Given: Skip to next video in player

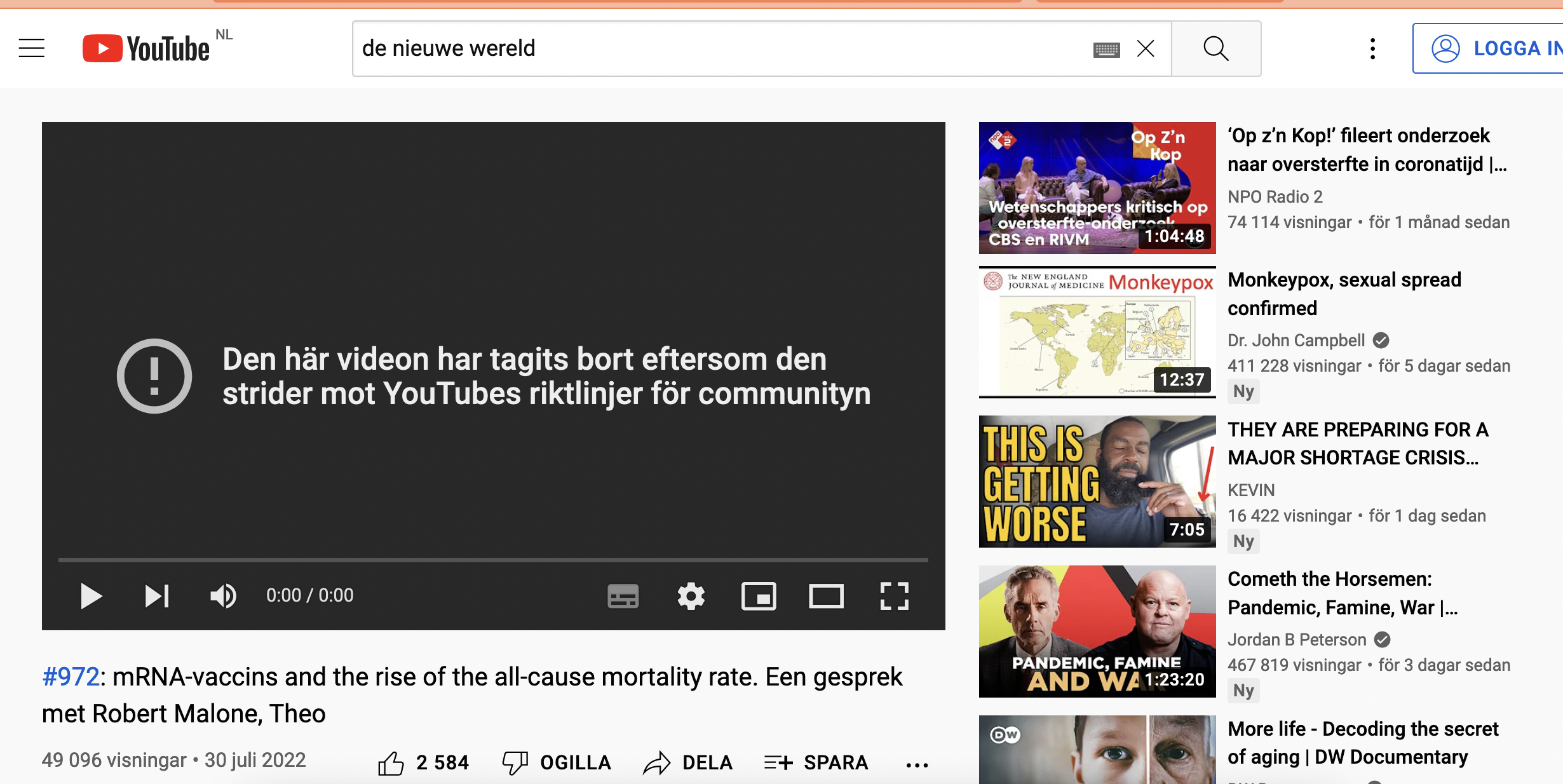Looking at the screenshot, I should coord(157,596).
